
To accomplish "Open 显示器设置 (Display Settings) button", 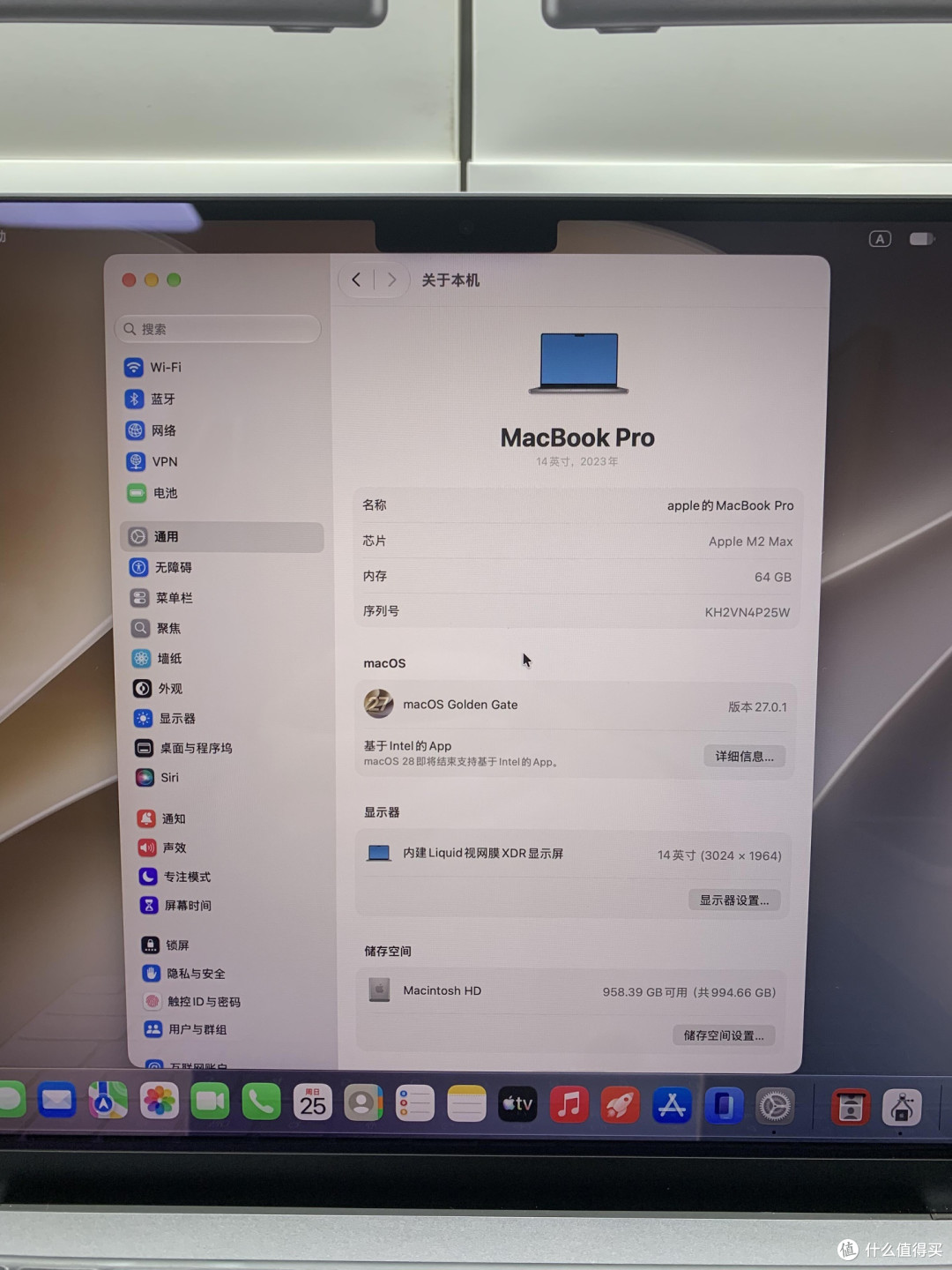I will pos(734,900).
